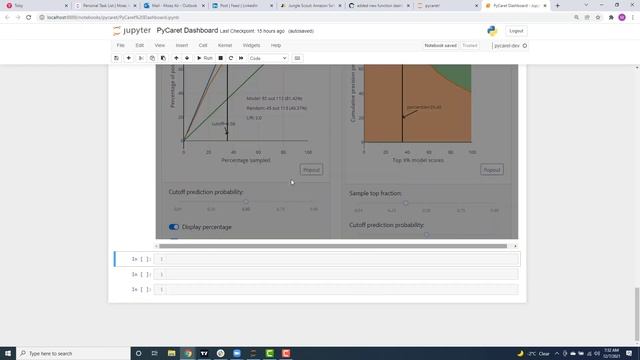This screenshot has height=360, width=640.
Task: Adjust the left Cutoff prediction probability slider handle
Action: click(246, 202)
